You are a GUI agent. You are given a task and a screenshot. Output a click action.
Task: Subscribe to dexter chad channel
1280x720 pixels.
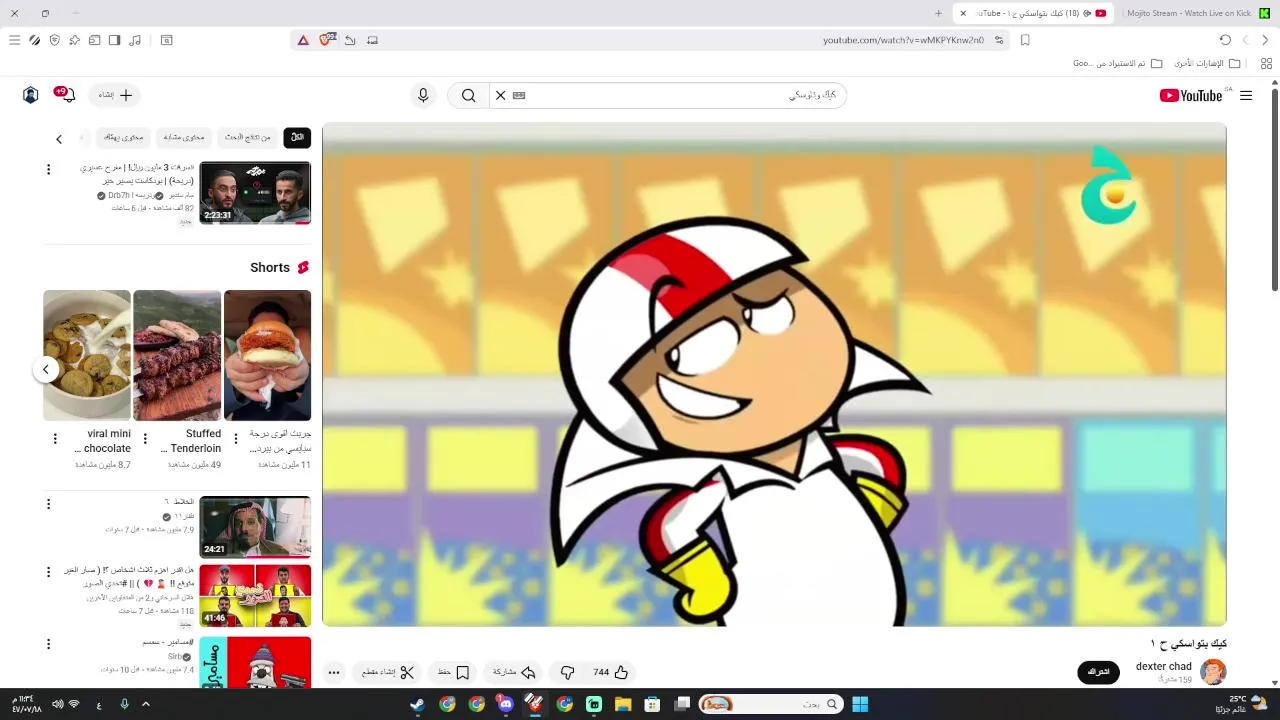coord(1098,672)
